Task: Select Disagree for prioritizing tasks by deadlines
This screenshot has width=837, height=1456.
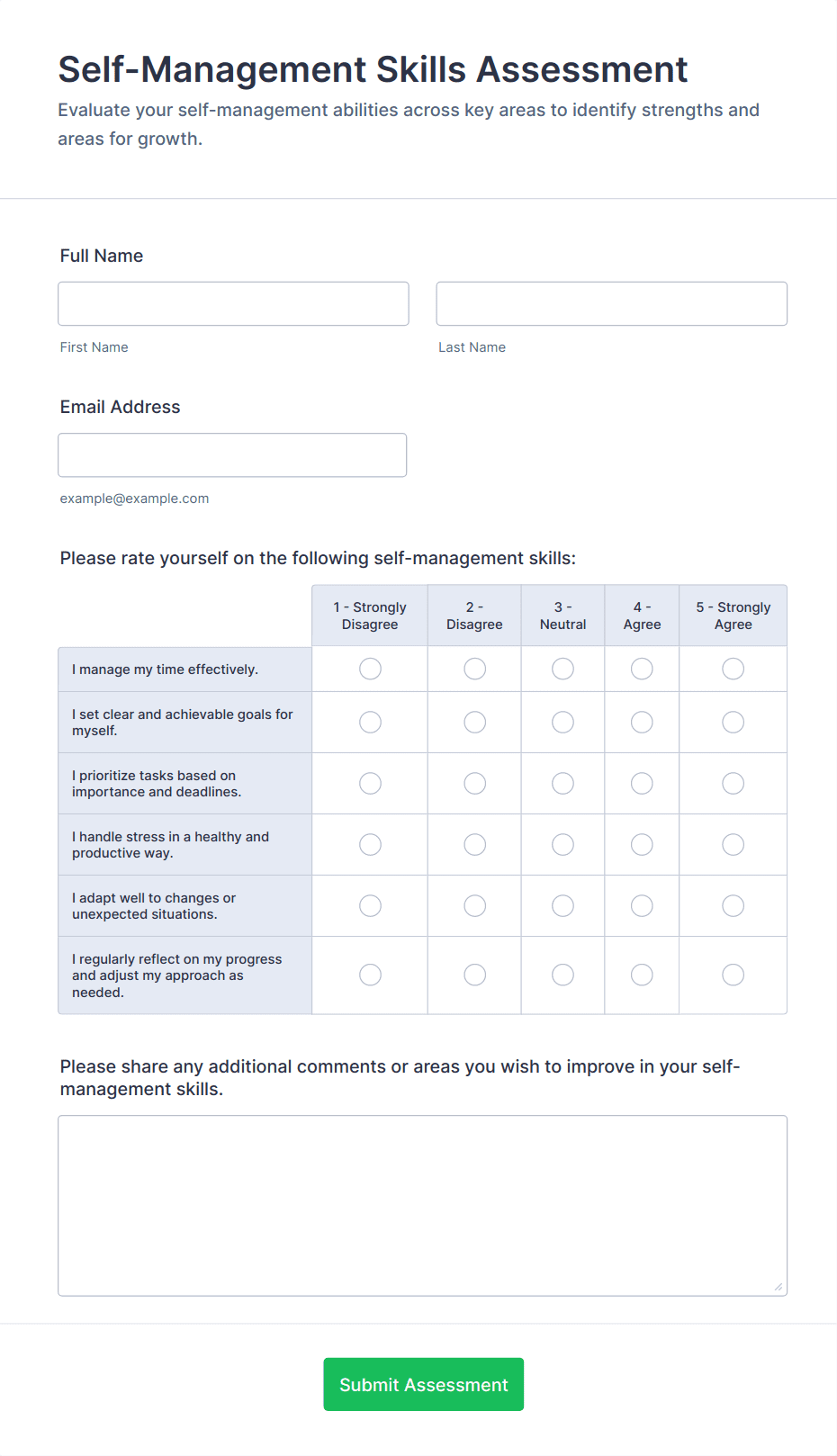Action: (x=474, y=783)
